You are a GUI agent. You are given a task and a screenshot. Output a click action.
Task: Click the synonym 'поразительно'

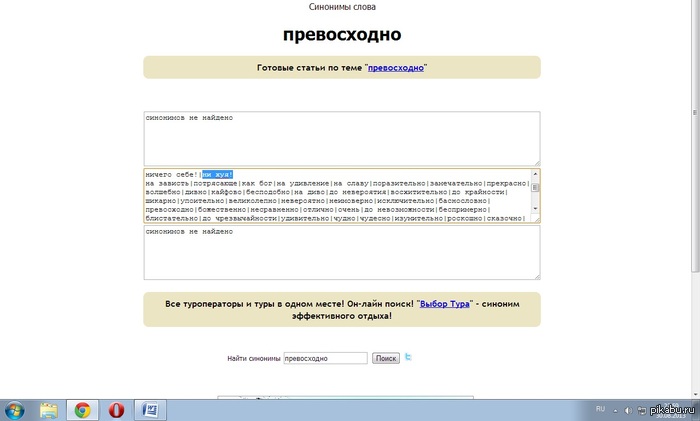pyautogui.click(x=399, y=183)
